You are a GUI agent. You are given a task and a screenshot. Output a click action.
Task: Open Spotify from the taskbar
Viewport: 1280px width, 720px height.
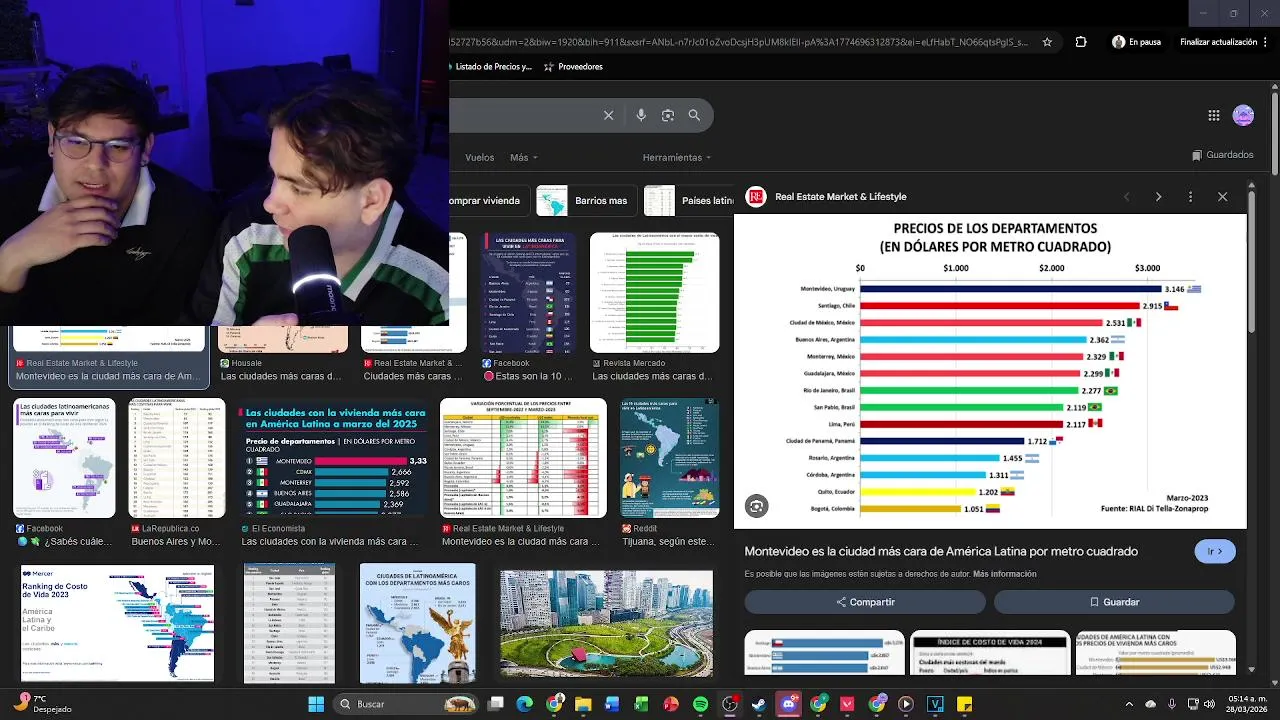click(700, 704)
